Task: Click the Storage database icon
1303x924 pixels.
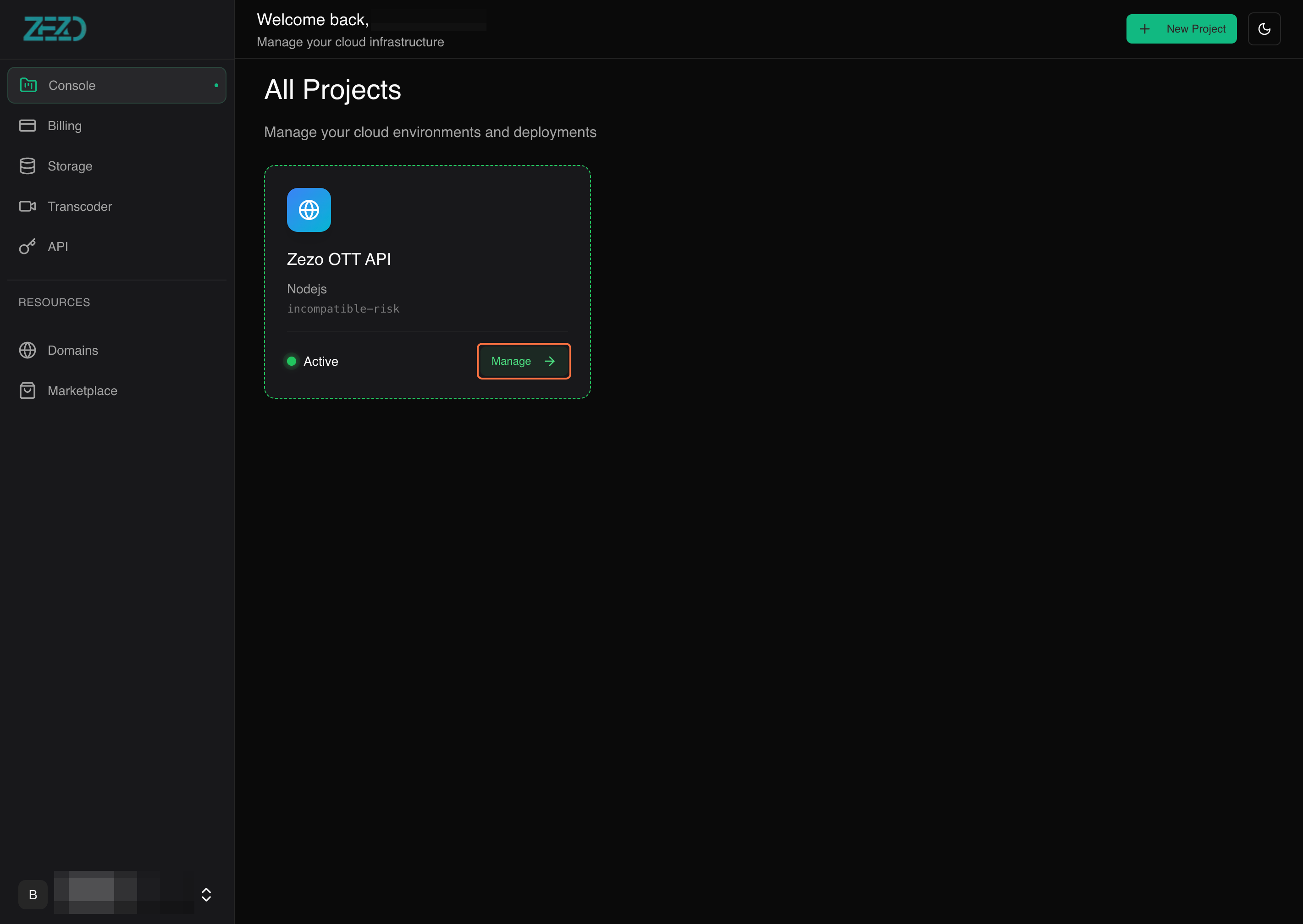Action: point(28,166)
